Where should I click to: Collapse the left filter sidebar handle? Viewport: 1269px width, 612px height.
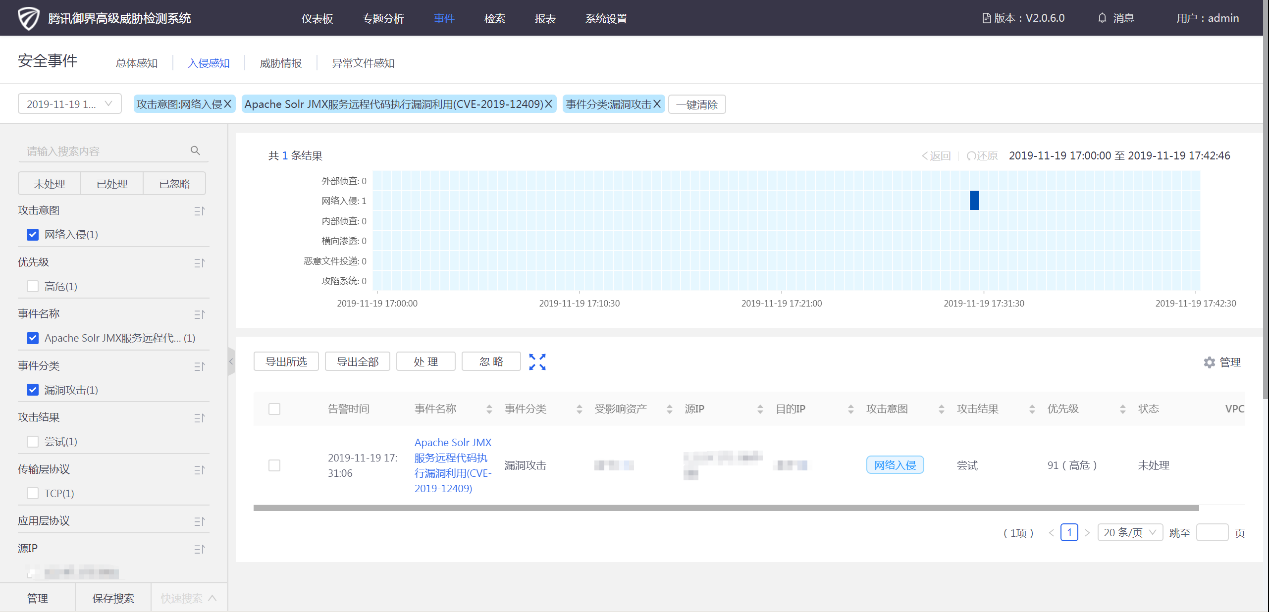tap(231, 361)
